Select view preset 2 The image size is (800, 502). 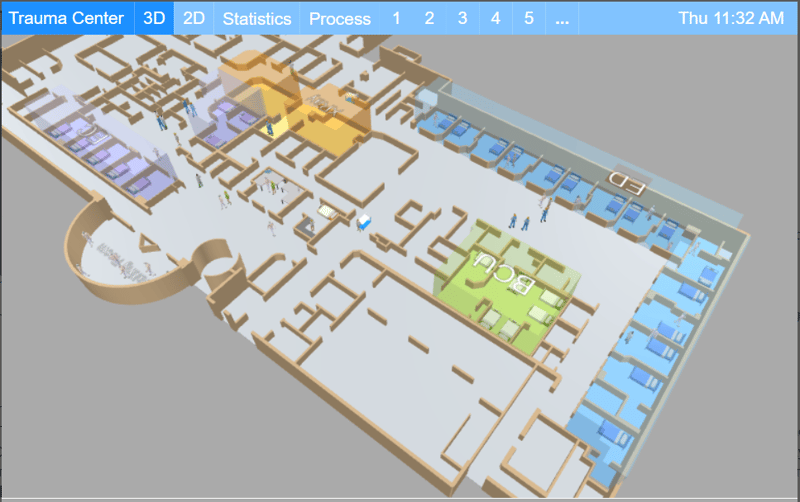point(430,18)
